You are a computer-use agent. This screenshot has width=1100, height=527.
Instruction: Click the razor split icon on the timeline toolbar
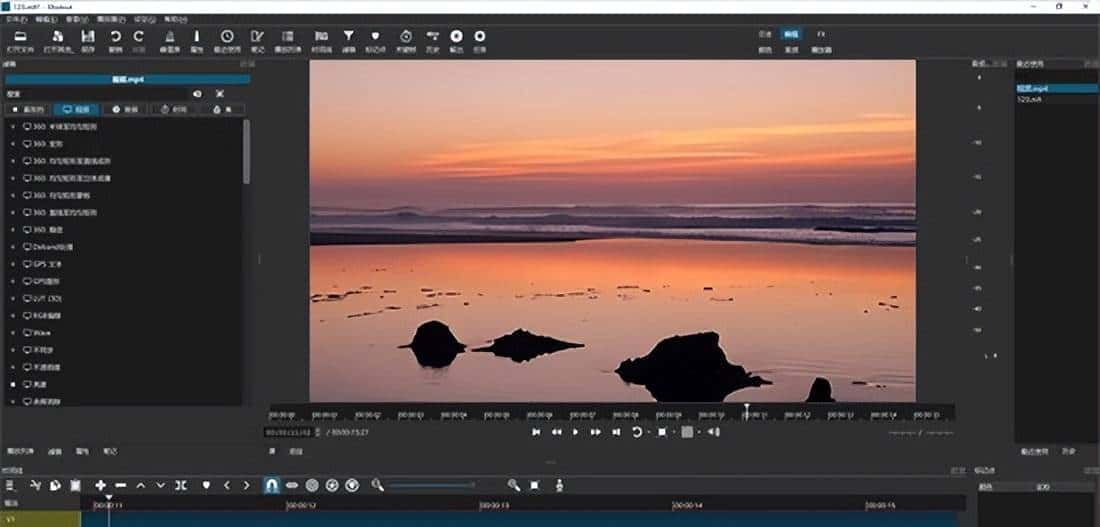[x=181, y=485]
